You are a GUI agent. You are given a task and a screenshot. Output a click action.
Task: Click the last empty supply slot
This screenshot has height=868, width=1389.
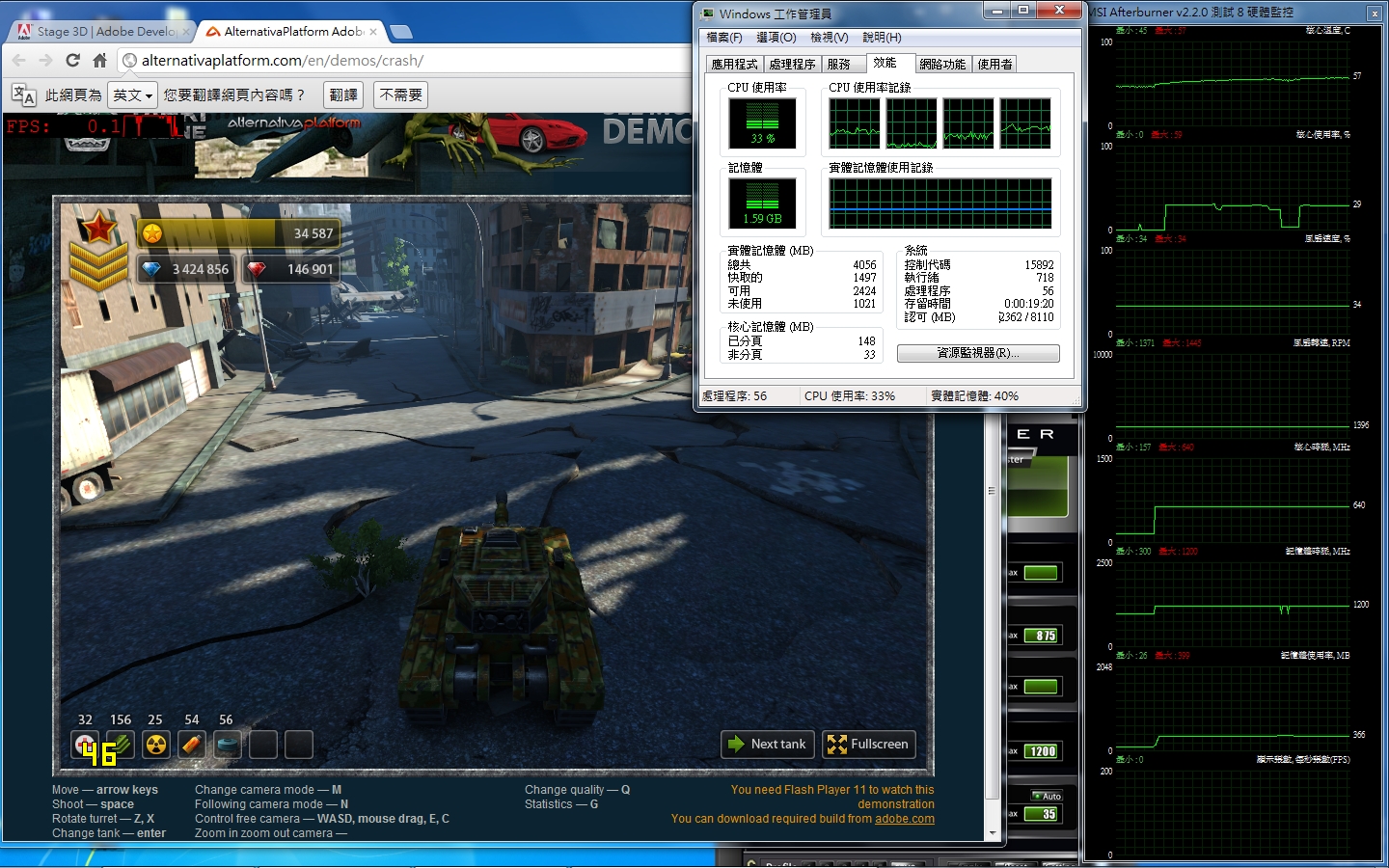coord(299,745)
